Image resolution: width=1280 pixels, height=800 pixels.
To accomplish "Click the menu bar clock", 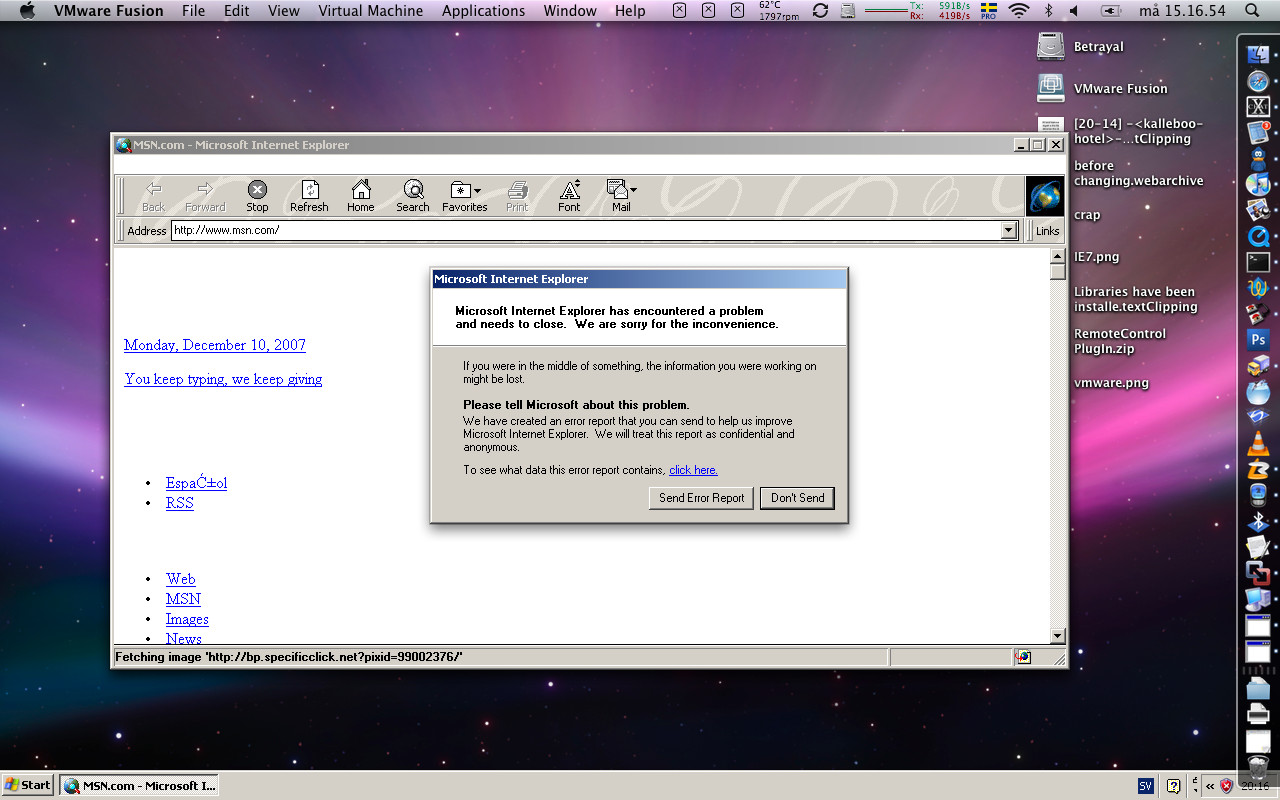I will (1182, 11).
